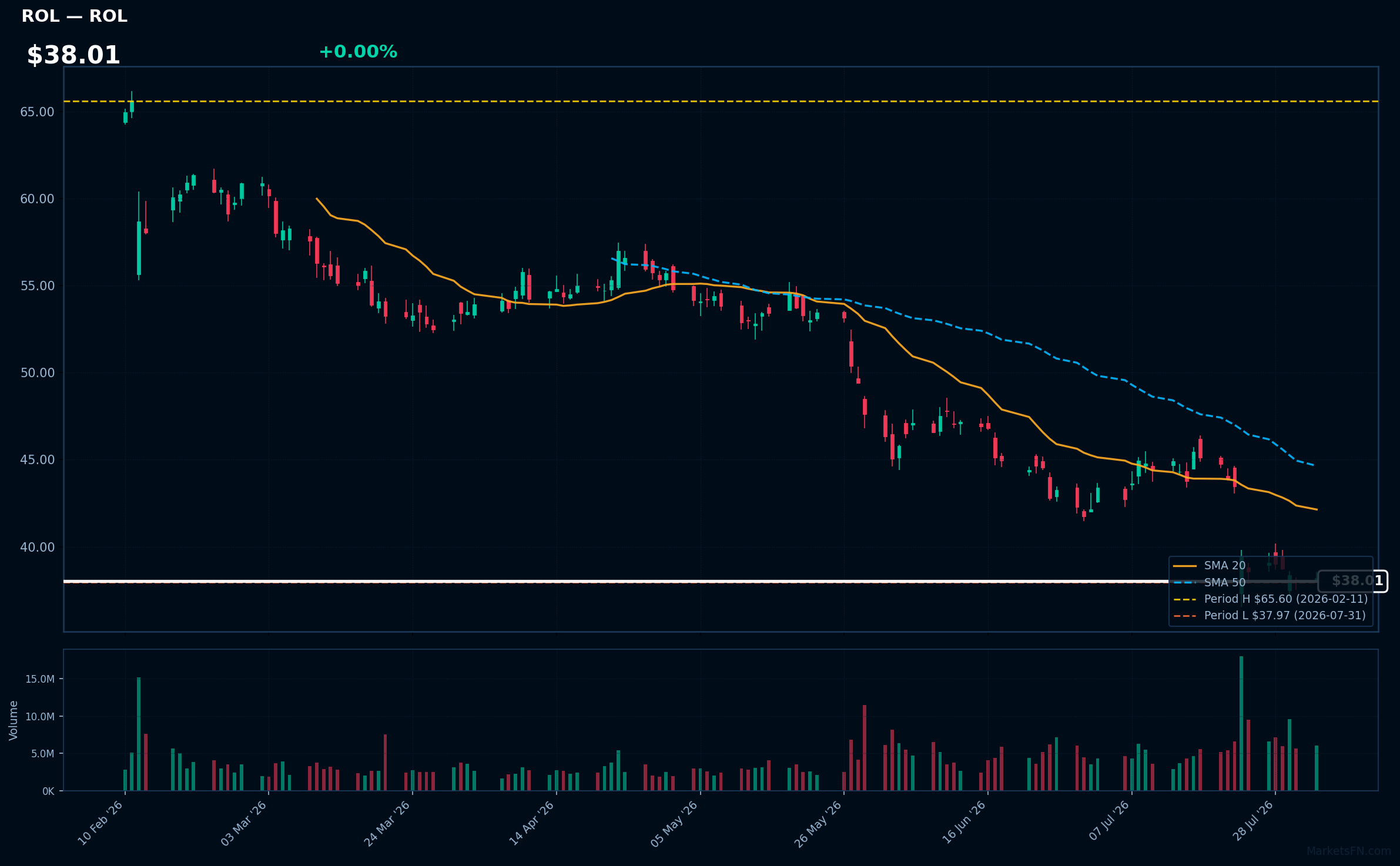Click the 65.00 price axis label

click(37, 112)
